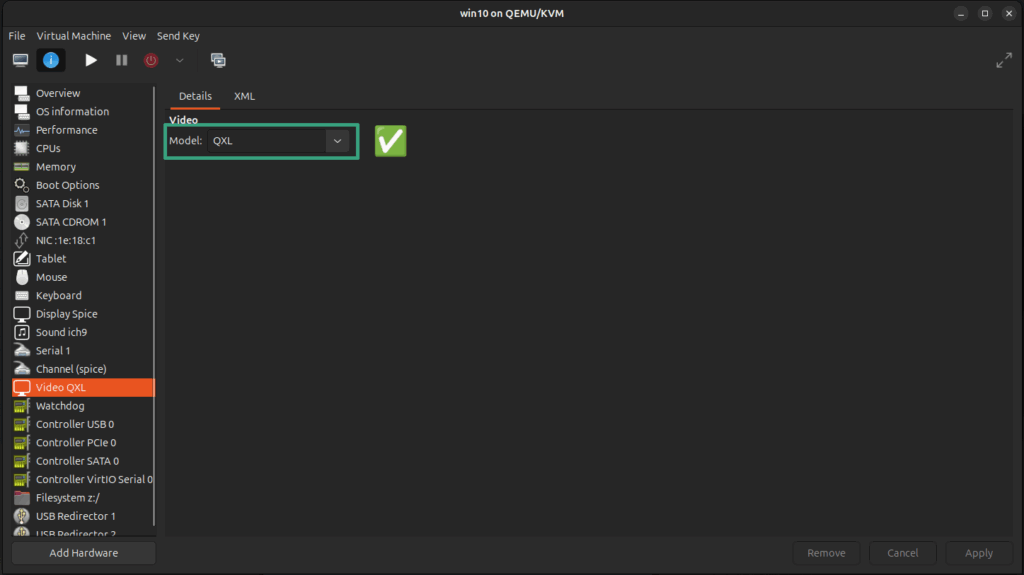The height and width of the screenshot is (575, 1024).
Task: Maximize the win10 window
Action: tap(985, 13)
